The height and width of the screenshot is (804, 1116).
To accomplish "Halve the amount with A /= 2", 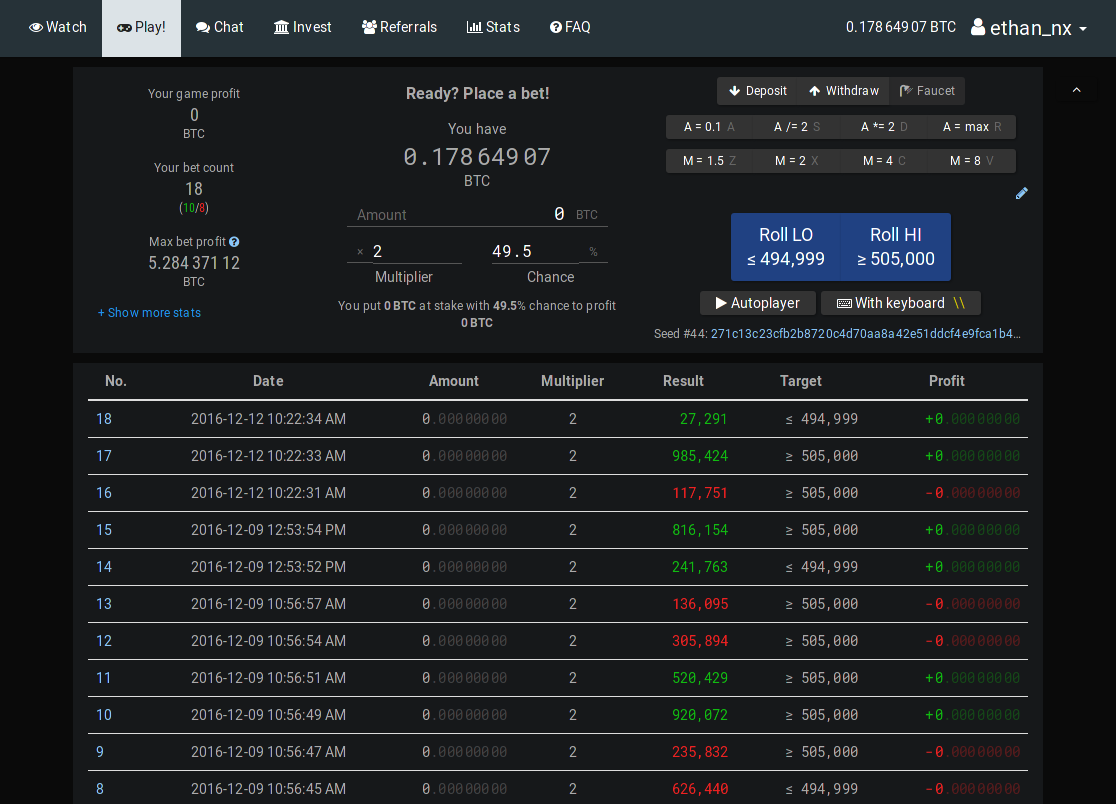I will pyautogui.click(x=796, y=127).
